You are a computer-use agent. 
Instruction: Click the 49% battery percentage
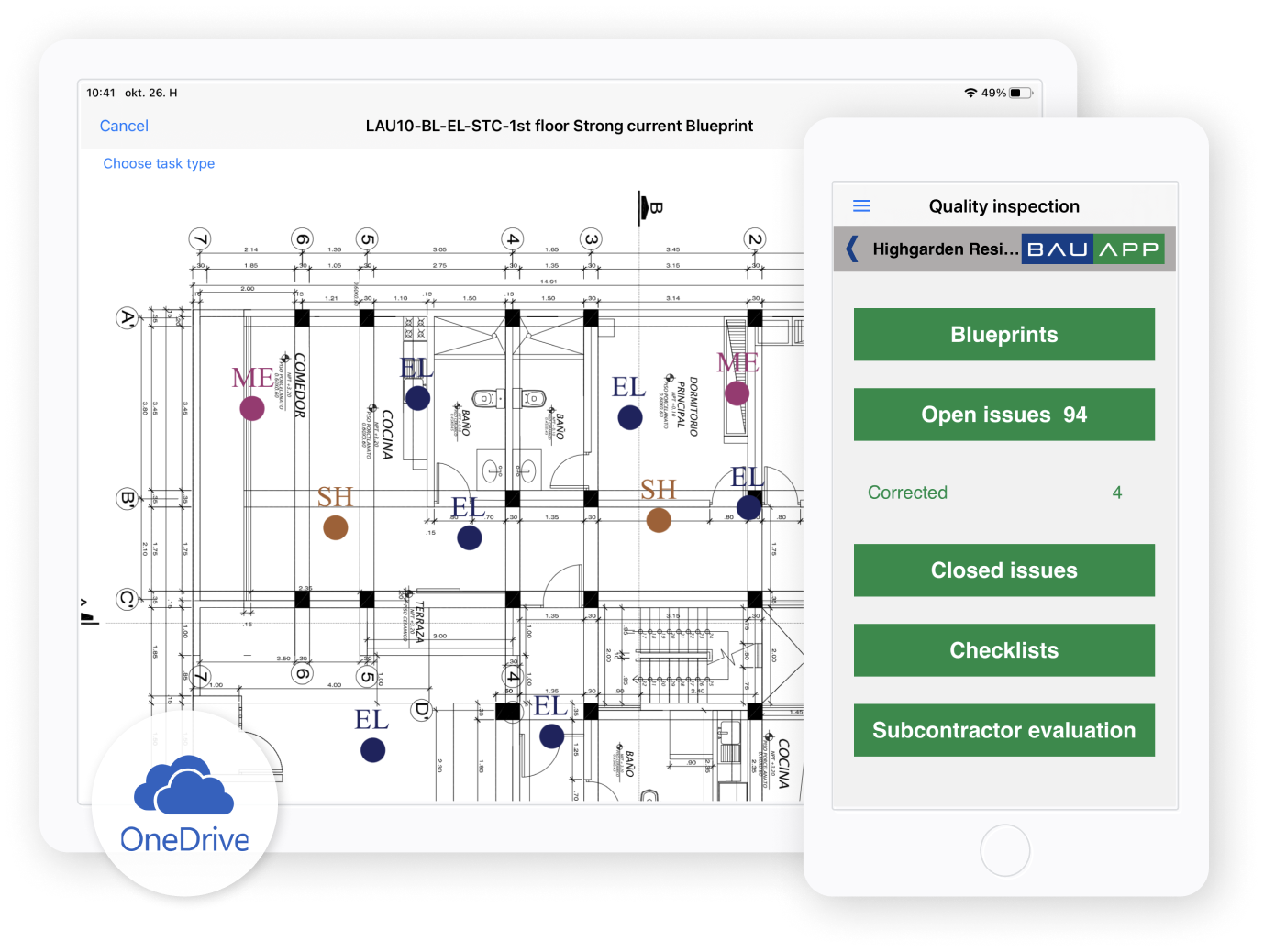click(993, 93)
